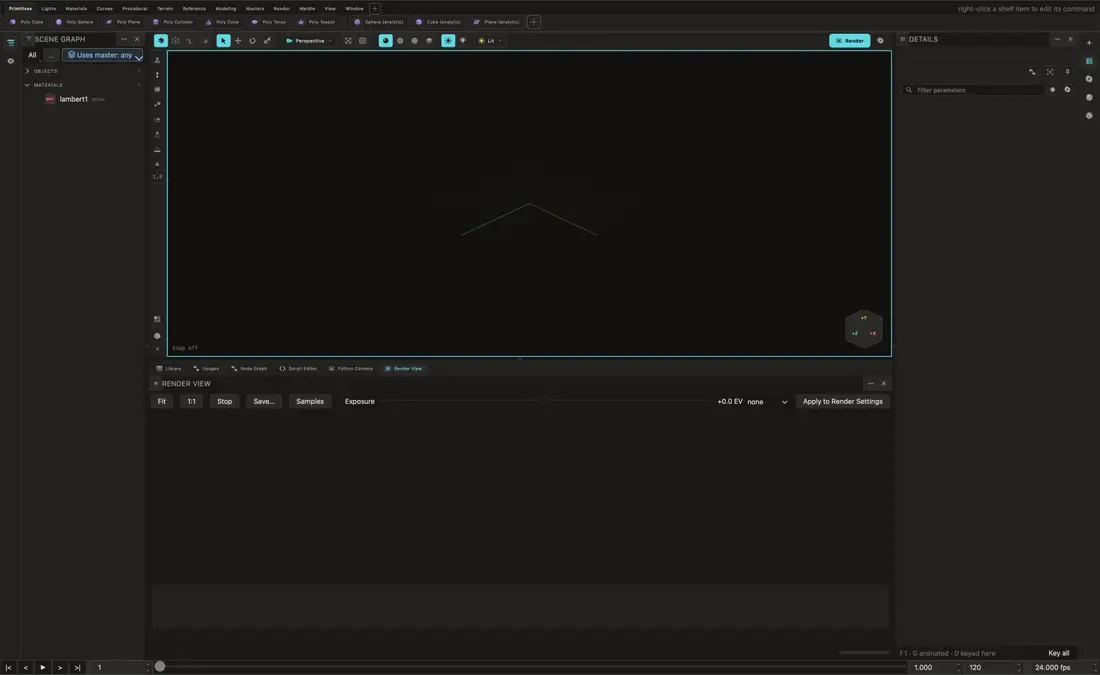This screenshot has width=1100, height=675.
Task: Open the Lights shelf tab
Action: click(x=48, y=8)
